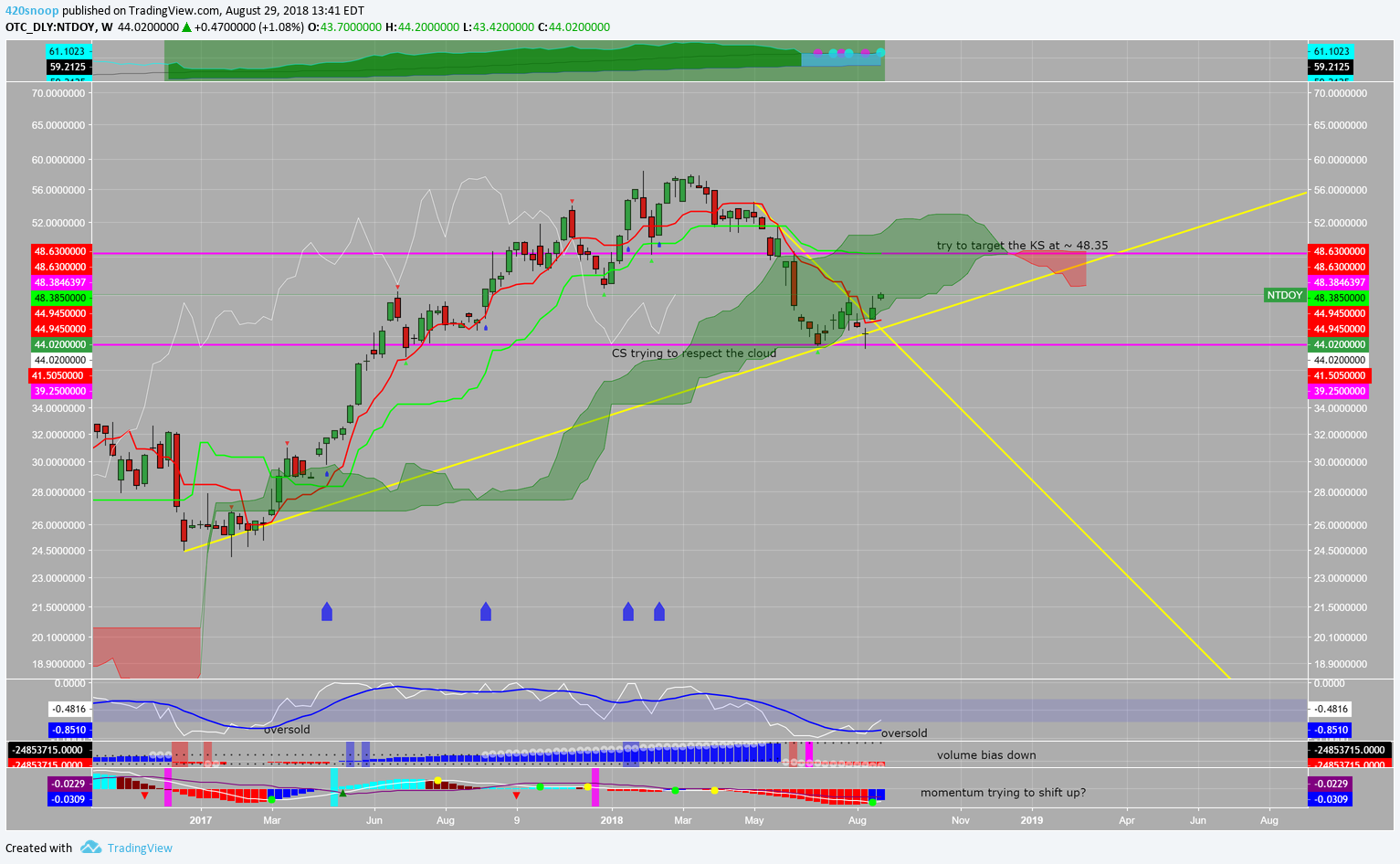The width and height of the screenshot is (1400, 864).
Task: Select the annotation try to target the KS
Action: 1023,246
